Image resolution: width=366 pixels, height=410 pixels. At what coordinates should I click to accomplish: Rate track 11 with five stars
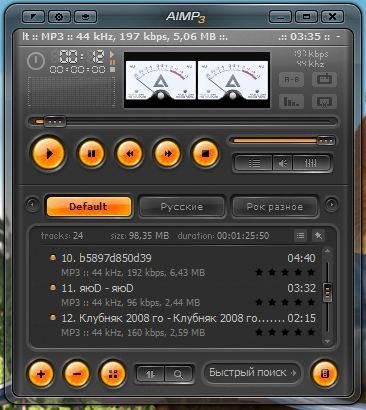[311, 302]
